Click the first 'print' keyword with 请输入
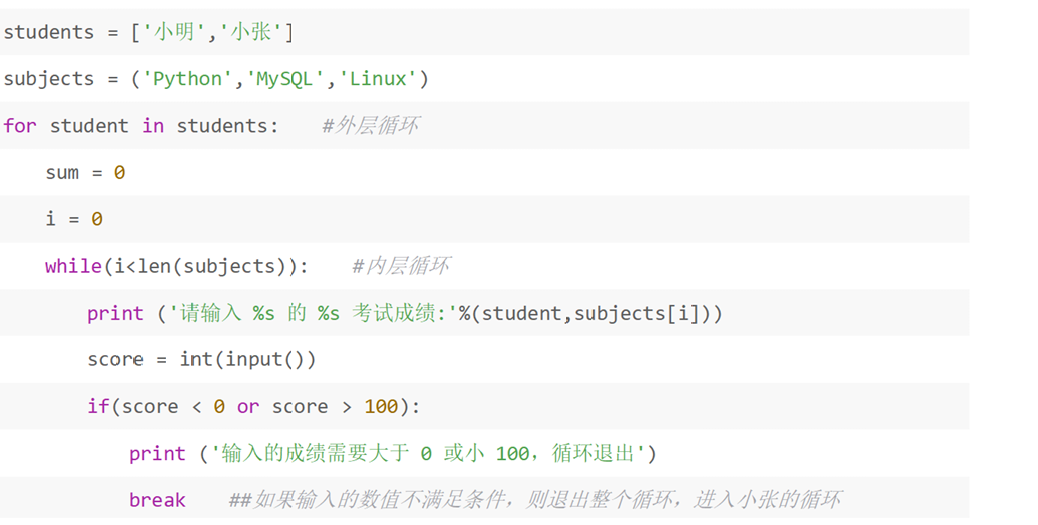Viewport: 1038px width, 525px height. 115,313
